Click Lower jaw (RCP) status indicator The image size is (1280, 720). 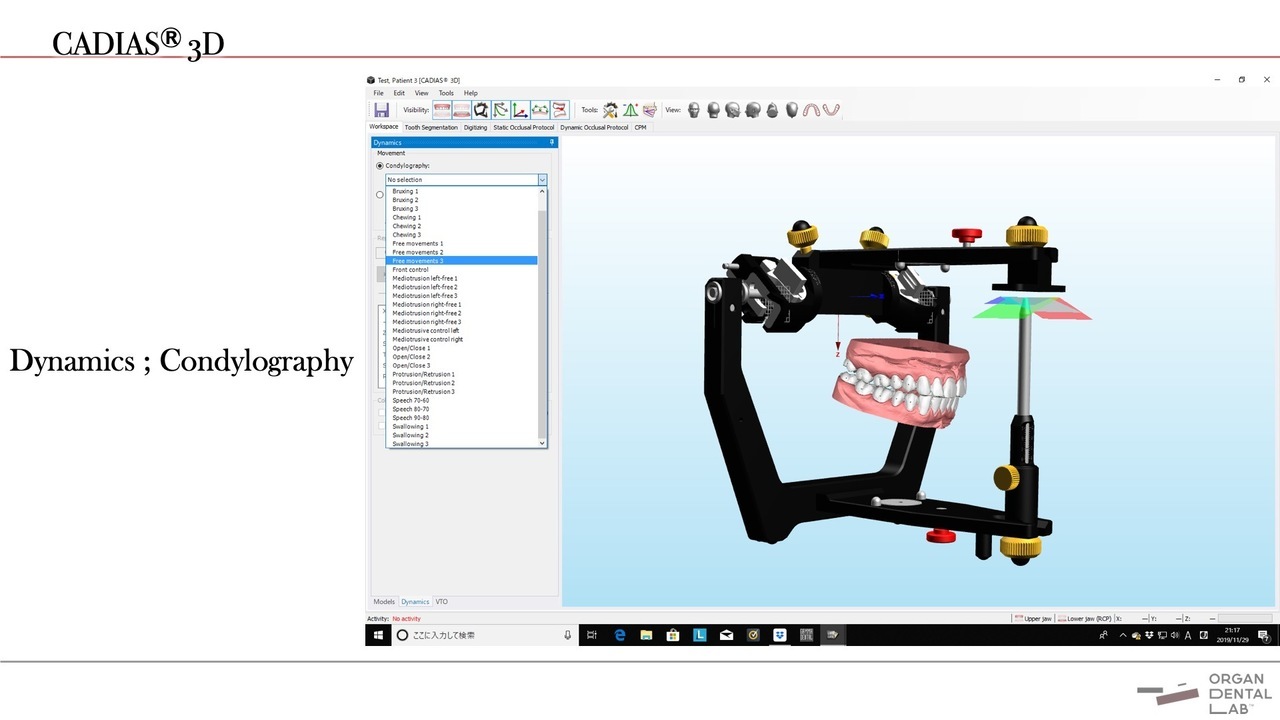pos(1084,619)
